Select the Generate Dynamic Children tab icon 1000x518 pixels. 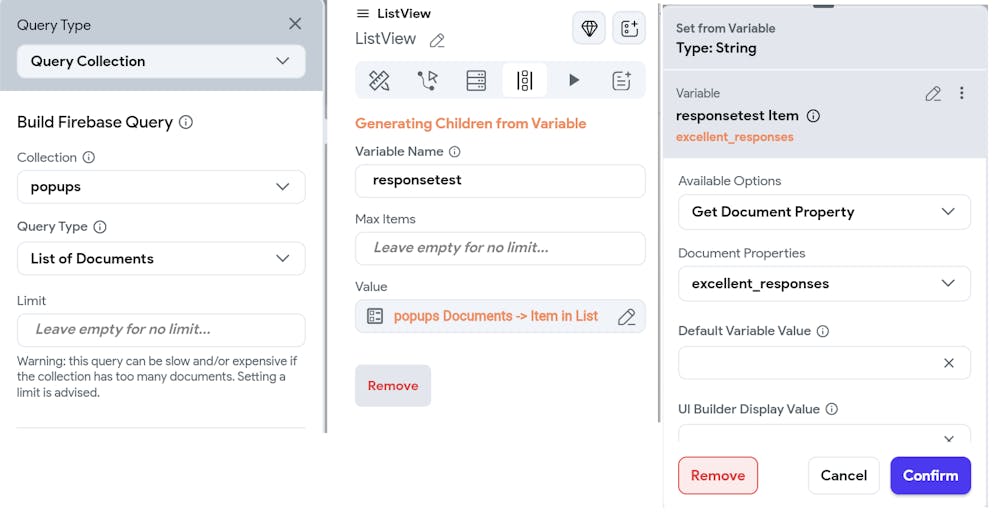(x=524, y=81)
